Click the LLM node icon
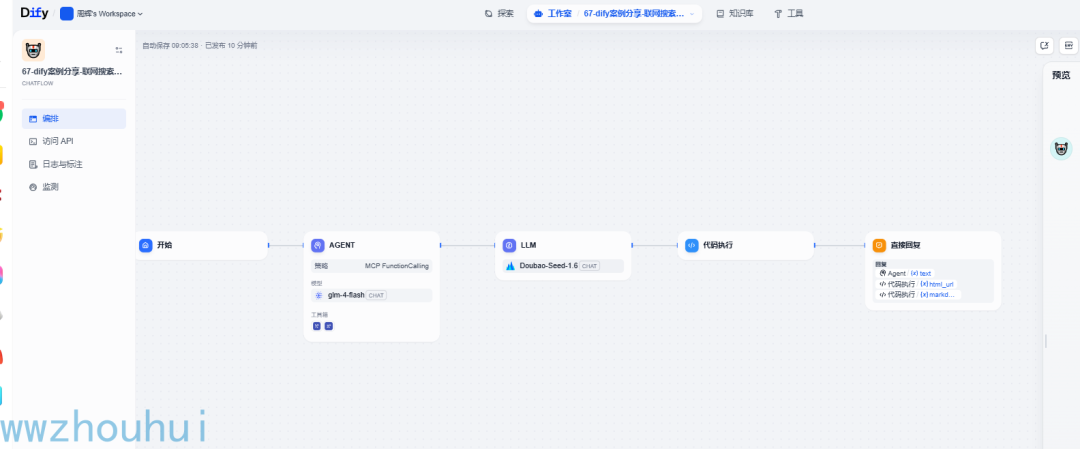 (x=509, y=245)
